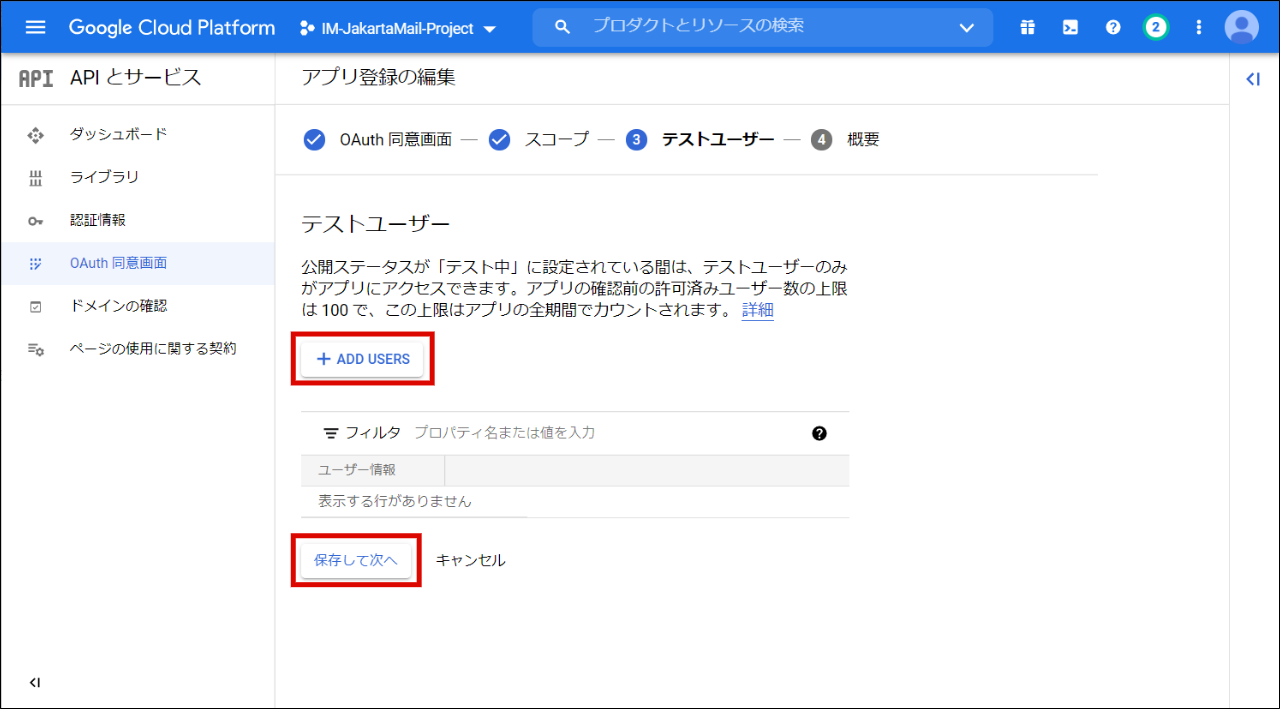Activate Cloud Shell terminal icon
The image size is (1280, 709).
click(1070, 27)
